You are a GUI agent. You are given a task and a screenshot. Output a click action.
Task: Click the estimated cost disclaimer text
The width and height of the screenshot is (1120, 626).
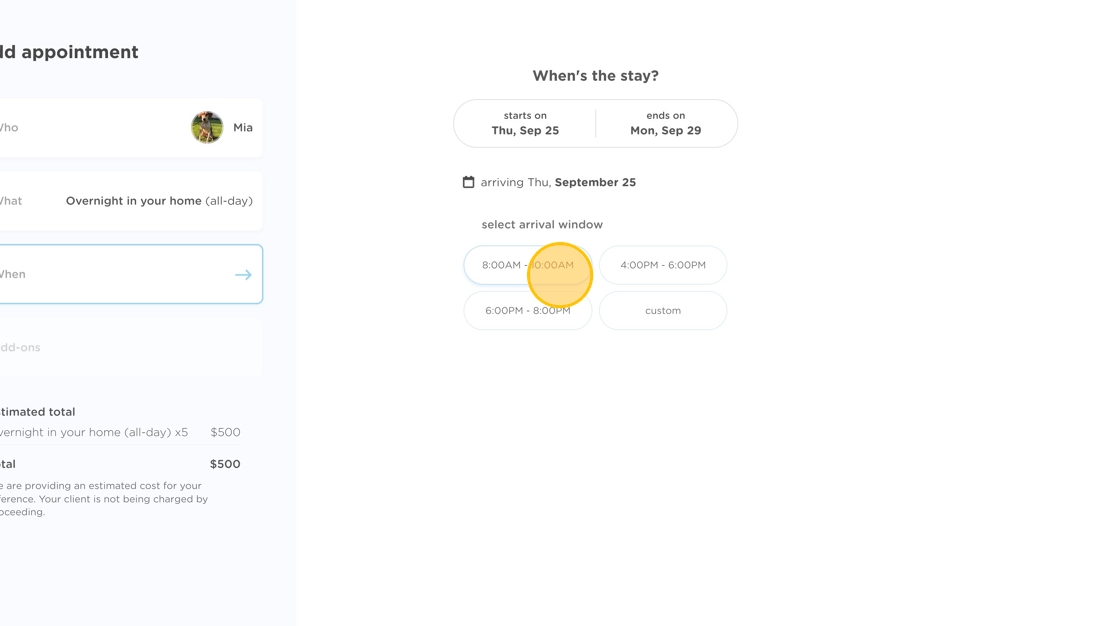(100, 499)
